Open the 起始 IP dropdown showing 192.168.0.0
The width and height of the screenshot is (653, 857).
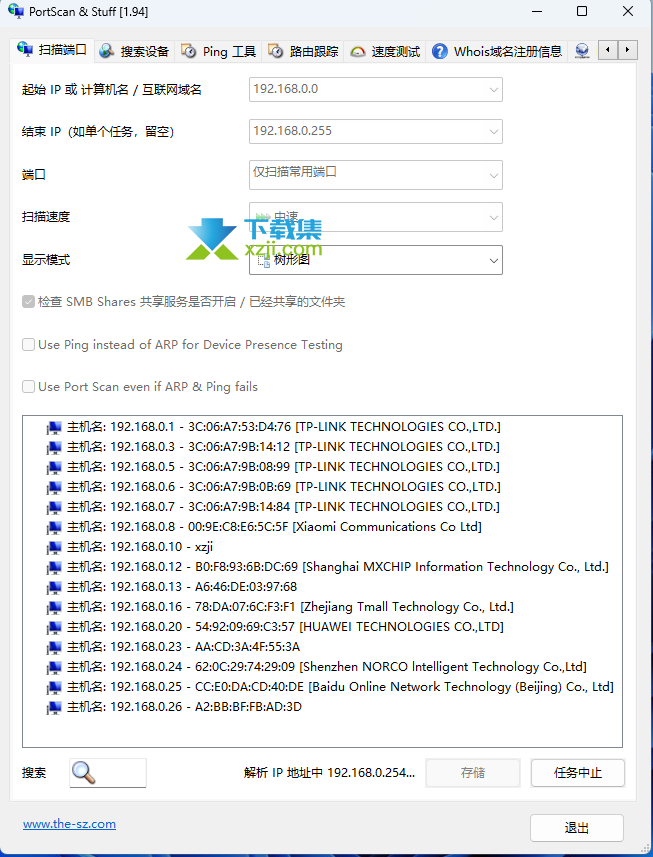(375, 89)
